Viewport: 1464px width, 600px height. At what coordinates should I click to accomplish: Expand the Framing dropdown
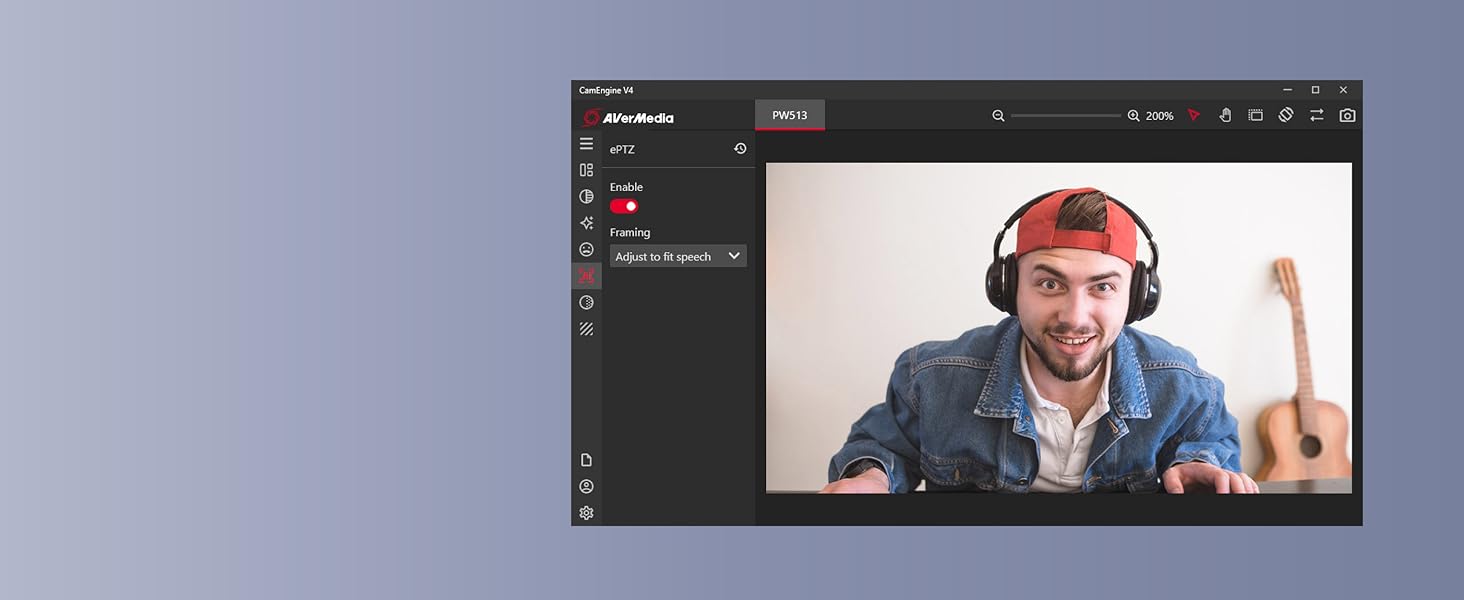(678, 257)
